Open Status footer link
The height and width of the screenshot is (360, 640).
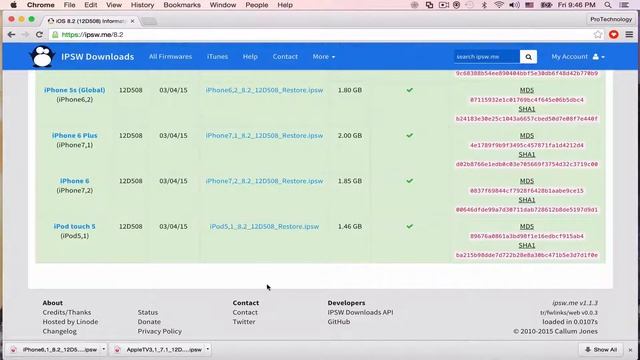pyautogui.click(x=148, y=312)
